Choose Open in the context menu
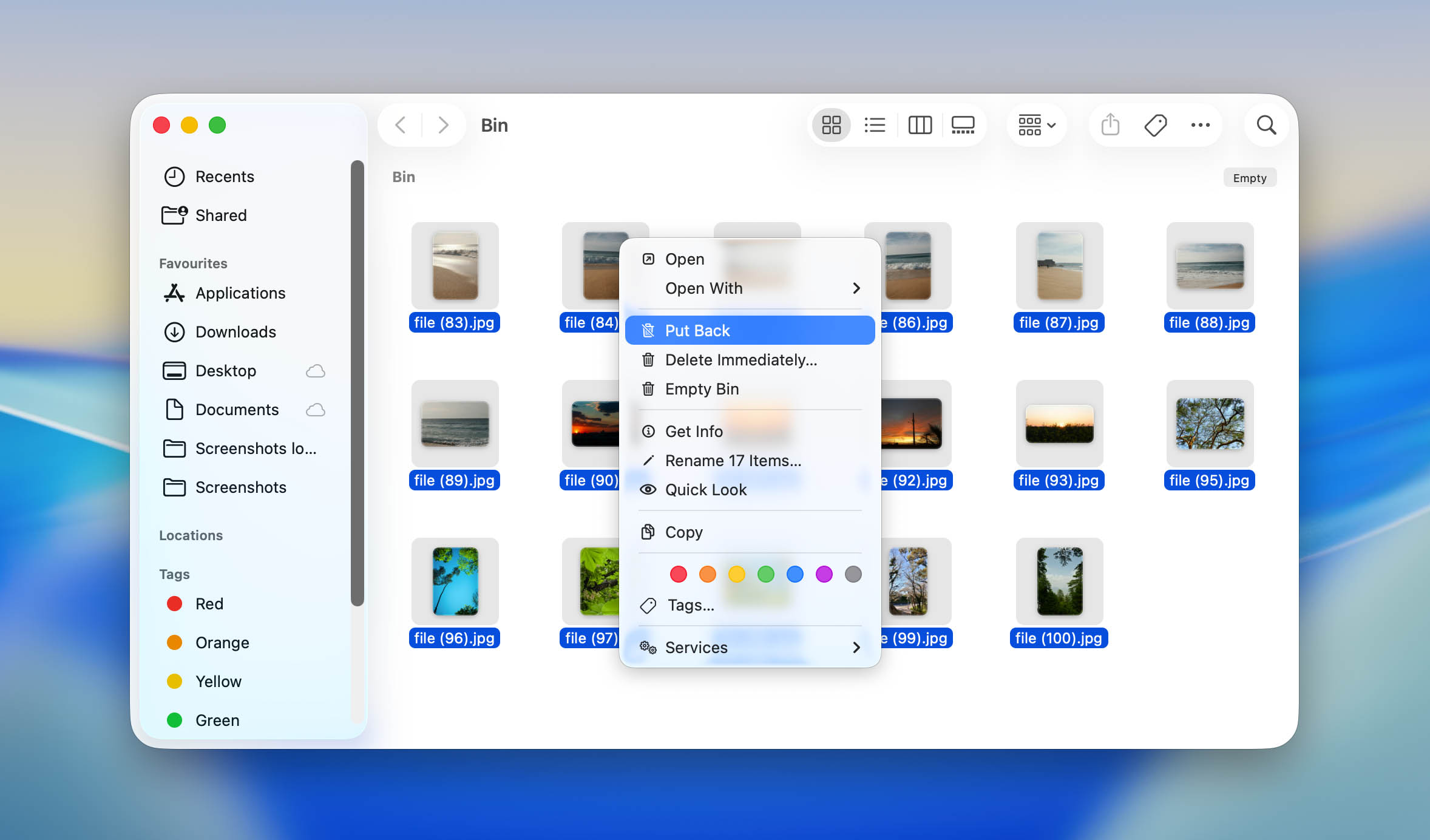Screen dimensions: 1430x840 tap(750, 259)
